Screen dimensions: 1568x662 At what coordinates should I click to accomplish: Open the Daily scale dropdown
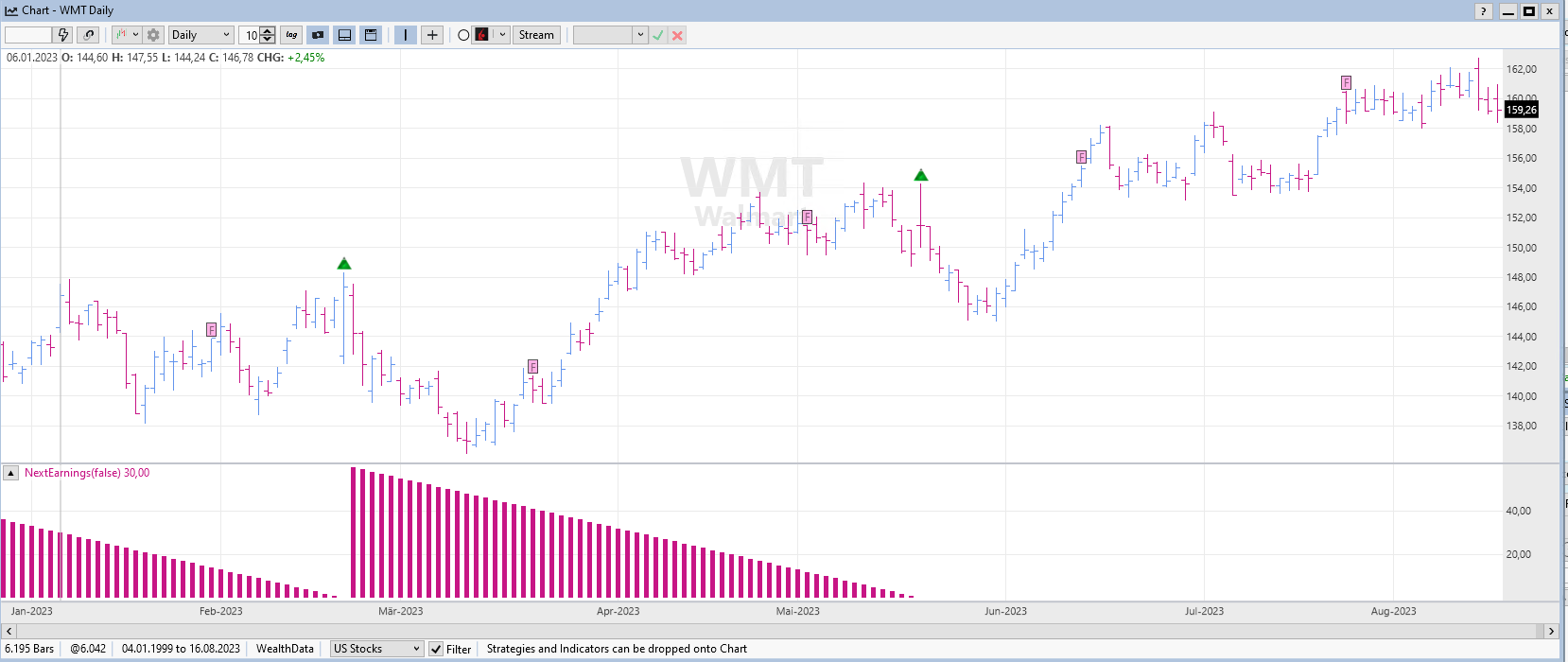(x=200, y=35)
